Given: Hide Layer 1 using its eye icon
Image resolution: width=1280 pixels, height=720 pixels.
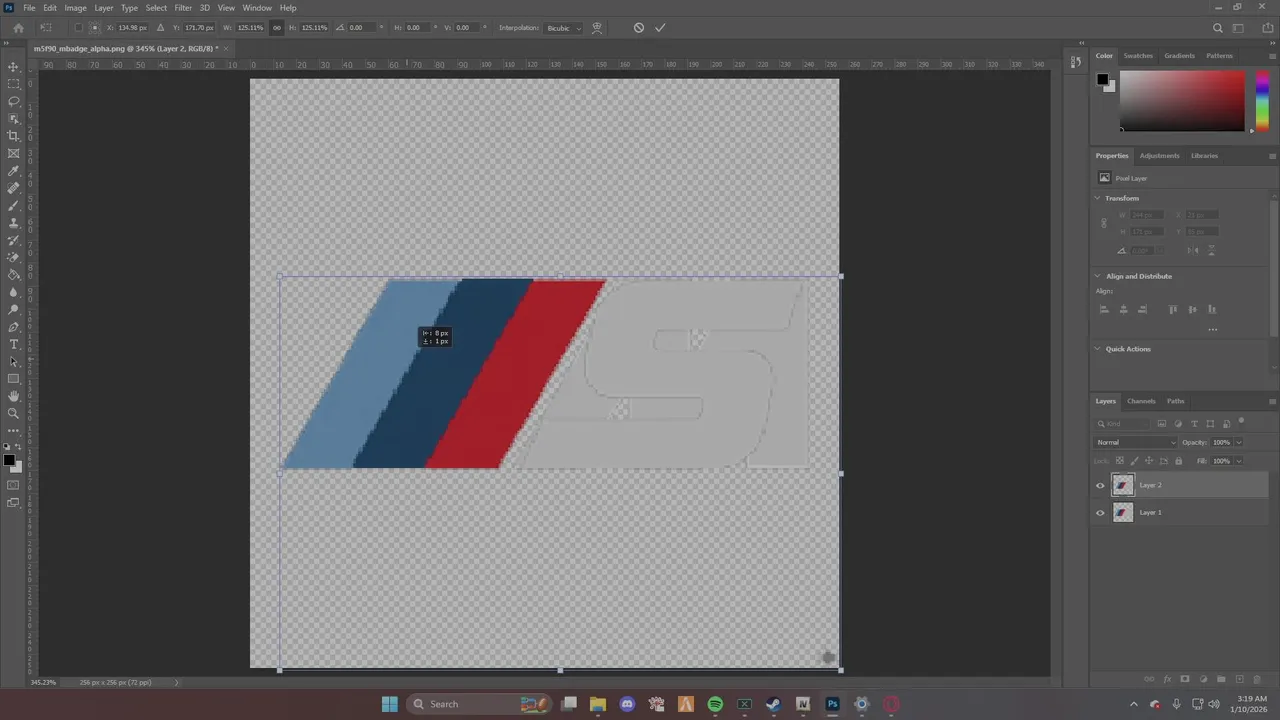Looking at the screenshot, I should [1100, 513].
